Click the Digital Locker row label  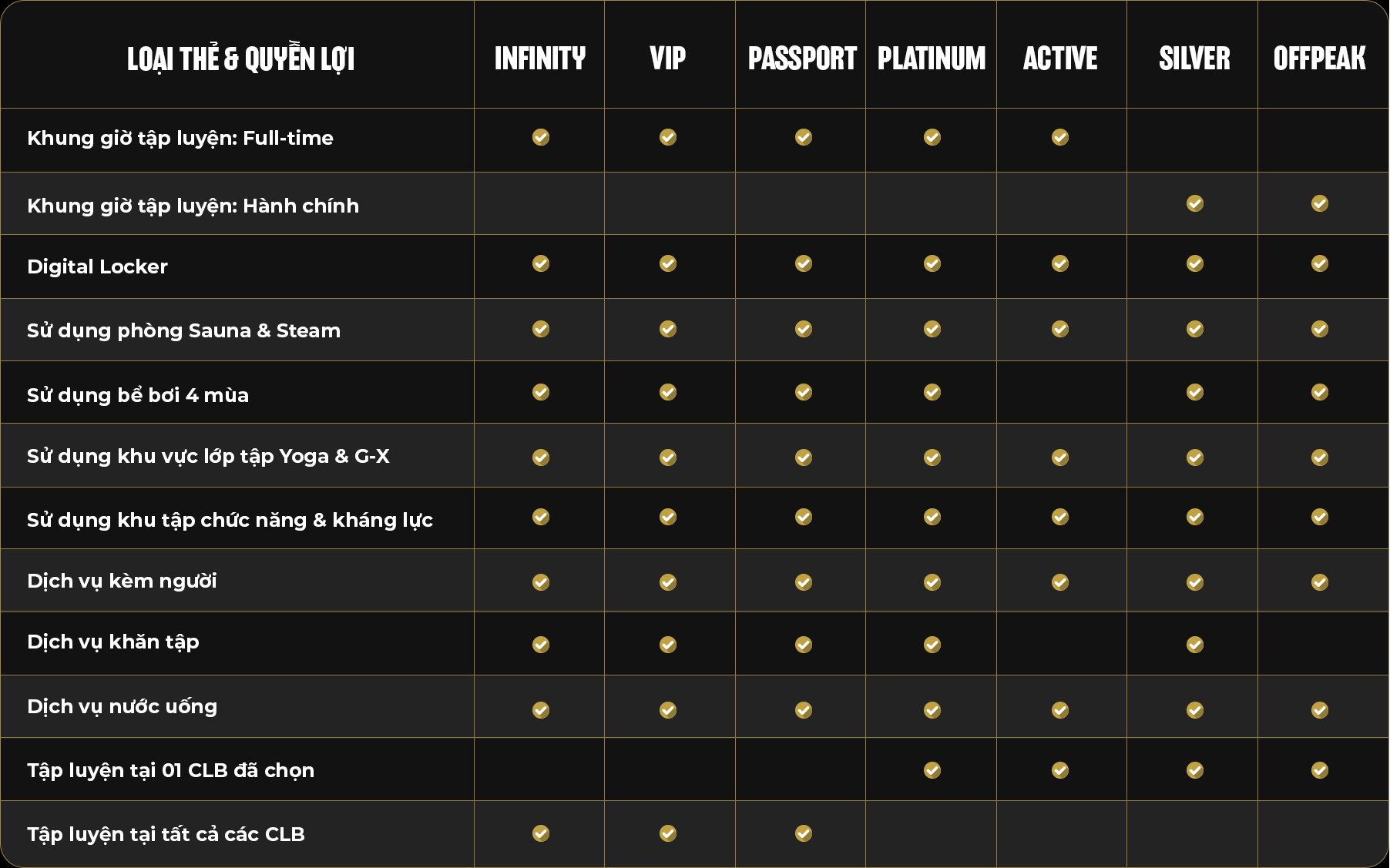pyautogui.click(x=97, y=266)
